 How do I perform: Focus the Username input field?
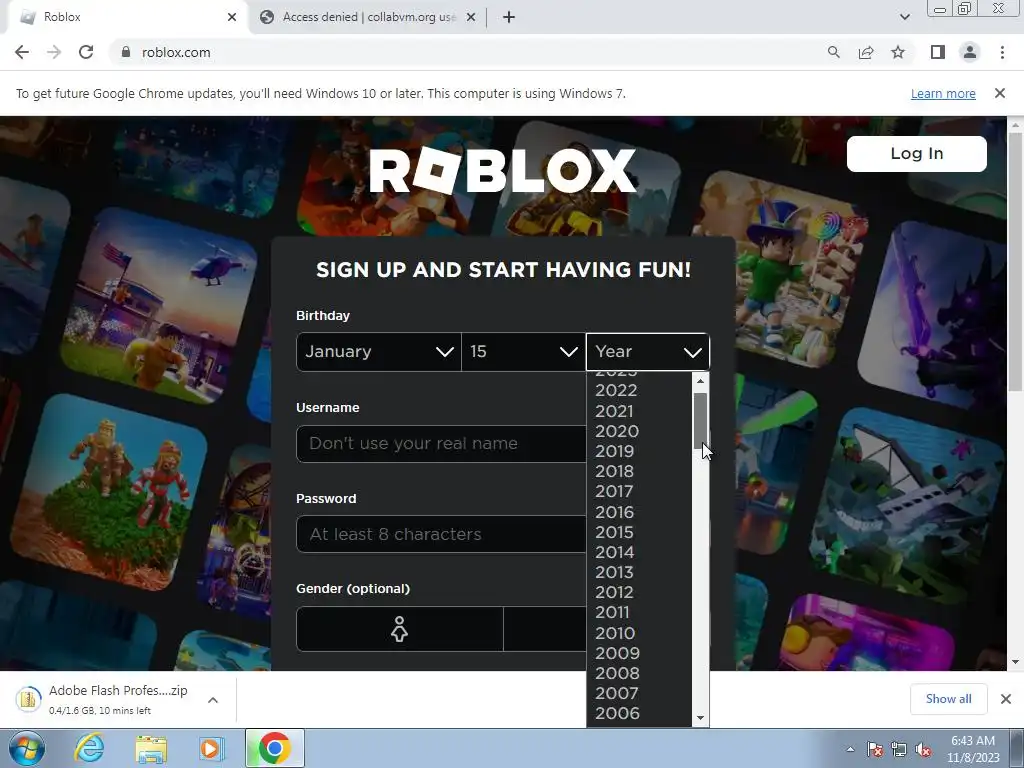(441, 444)
